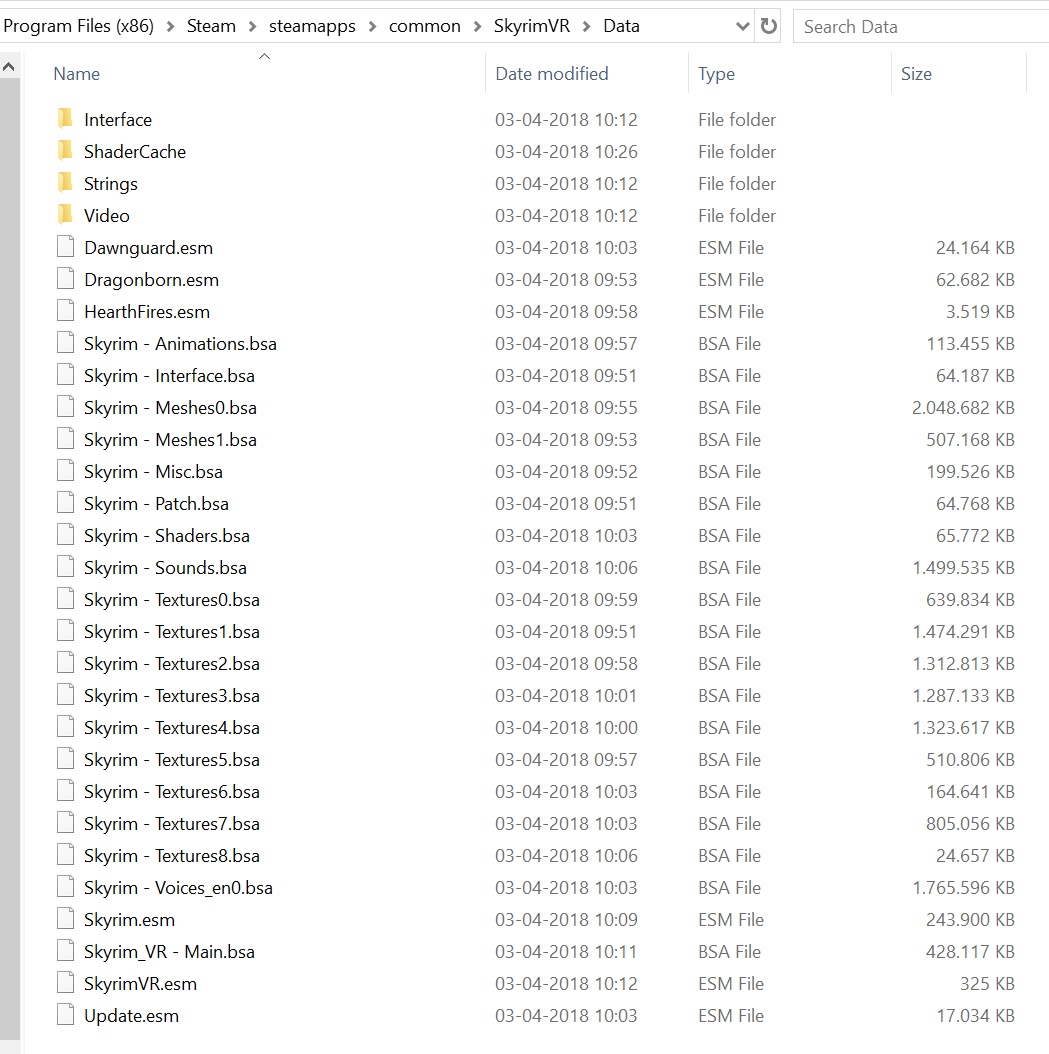Refresh the Data folder view
1049x1054 pixels.
pyautogui.click(x=768, y=26)
